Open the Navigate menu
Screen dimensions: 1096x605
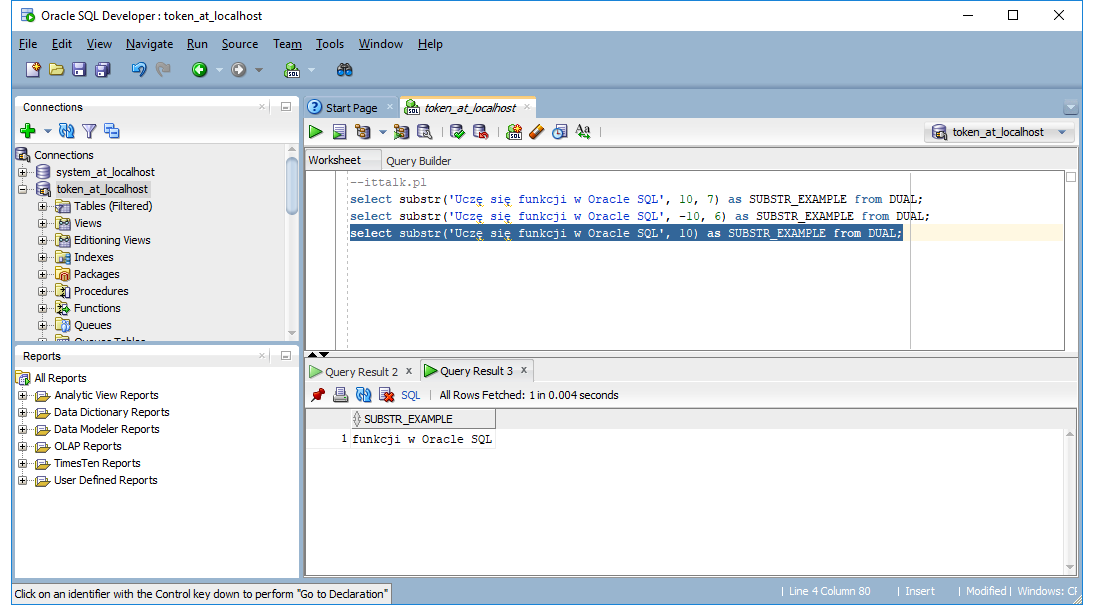[150, 44]
